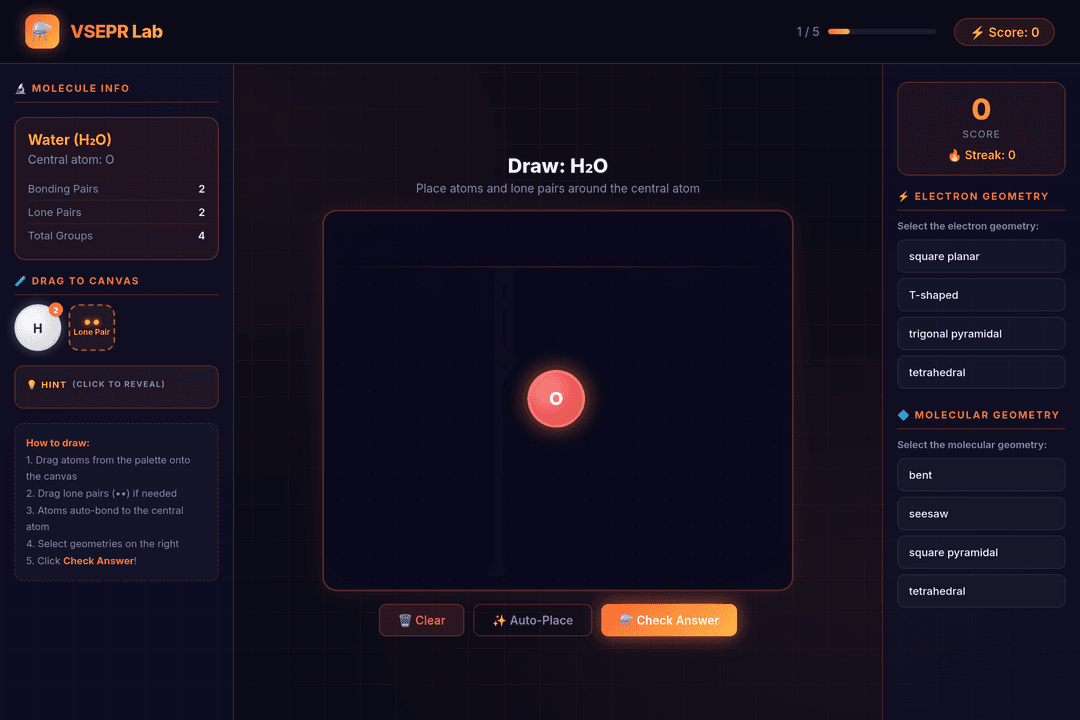Click the Total Groups row
The width and height of the screenshot is (1080, 720).
pos(116,236)
